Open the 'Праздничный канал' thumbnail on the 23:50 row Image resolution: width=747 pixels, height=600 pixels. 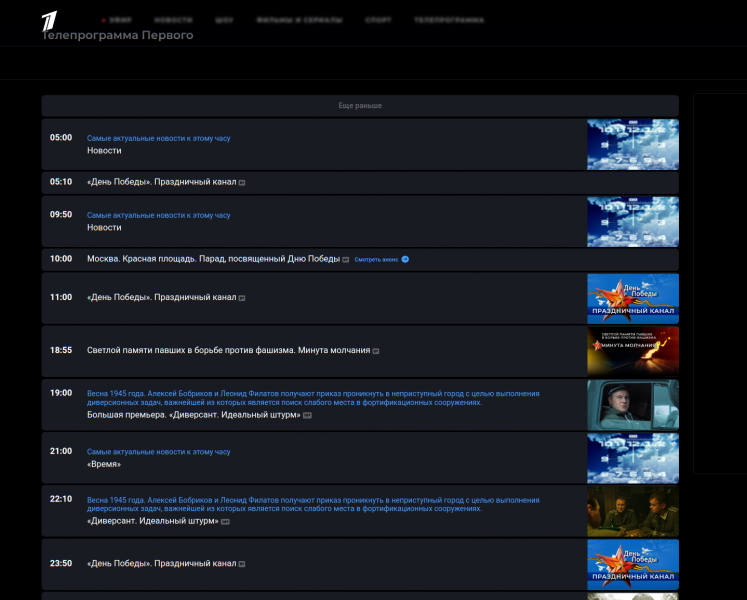point(633,565)
